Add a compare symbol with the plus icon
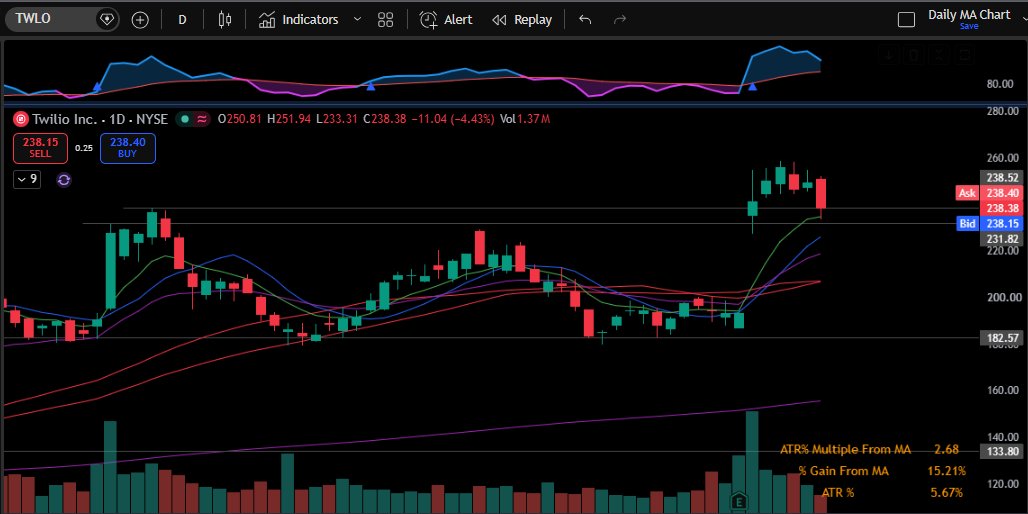The width and height of the screenshot is (1028, 514). (140, 20)
